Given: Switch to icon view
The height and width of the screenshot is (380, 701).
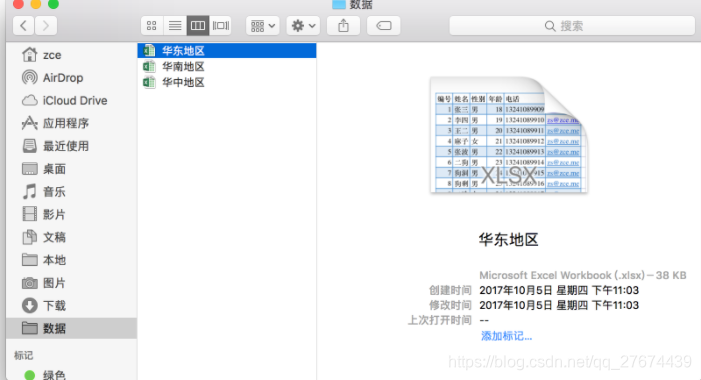Looking at the screenshot, I should [152, 25].
